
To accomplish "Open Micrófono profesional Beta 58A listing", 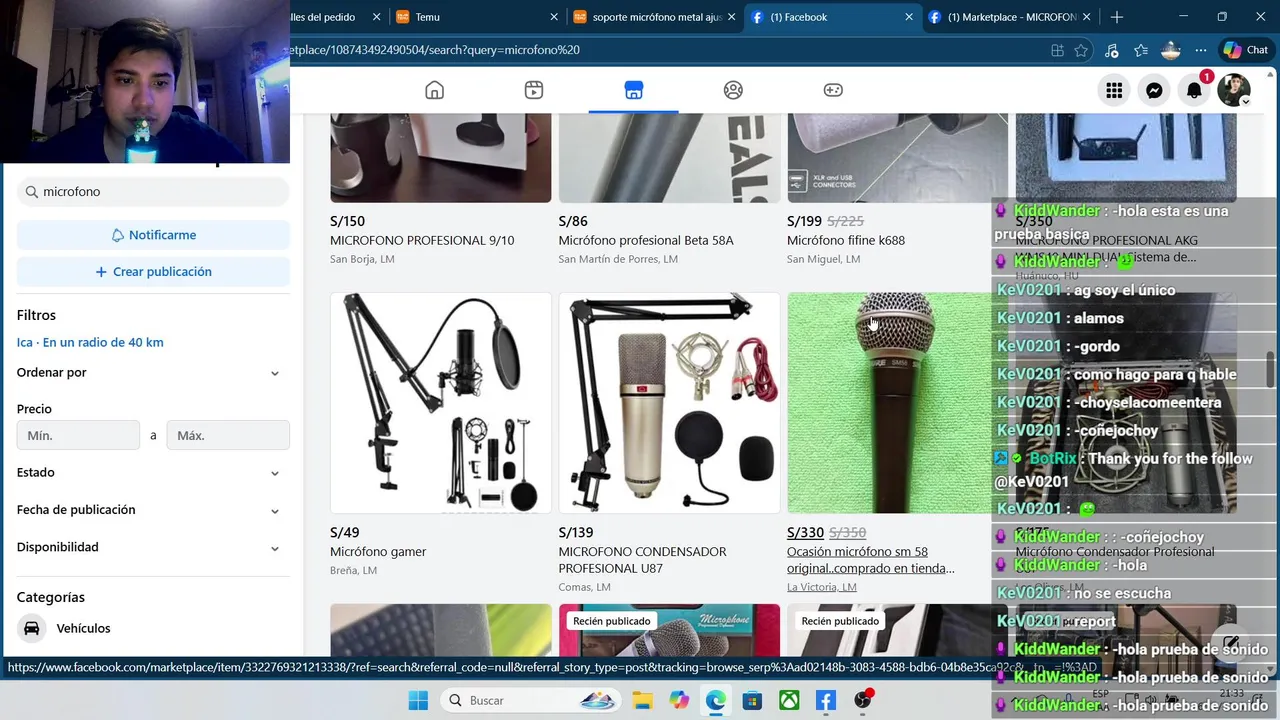I will click(646, 241).
